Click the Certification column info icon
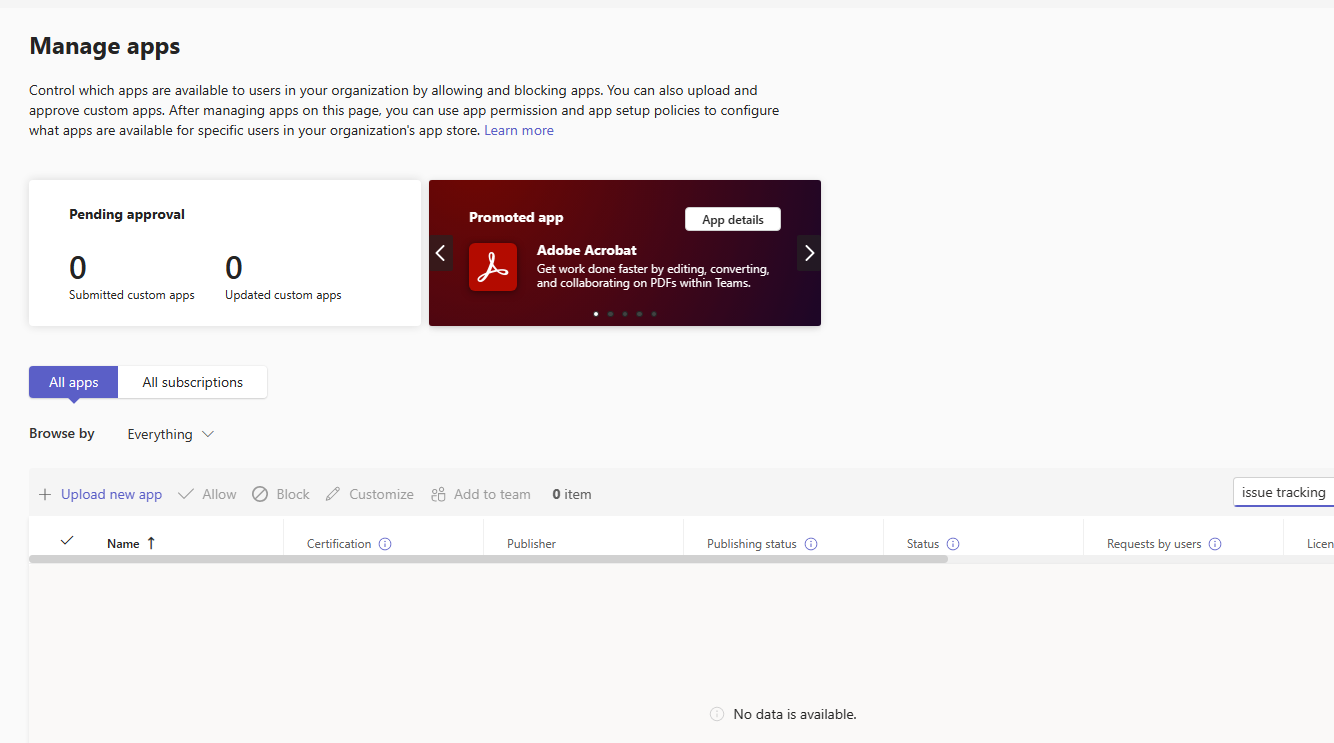Viewport: 1334px width, 743px height. (385, 544)
